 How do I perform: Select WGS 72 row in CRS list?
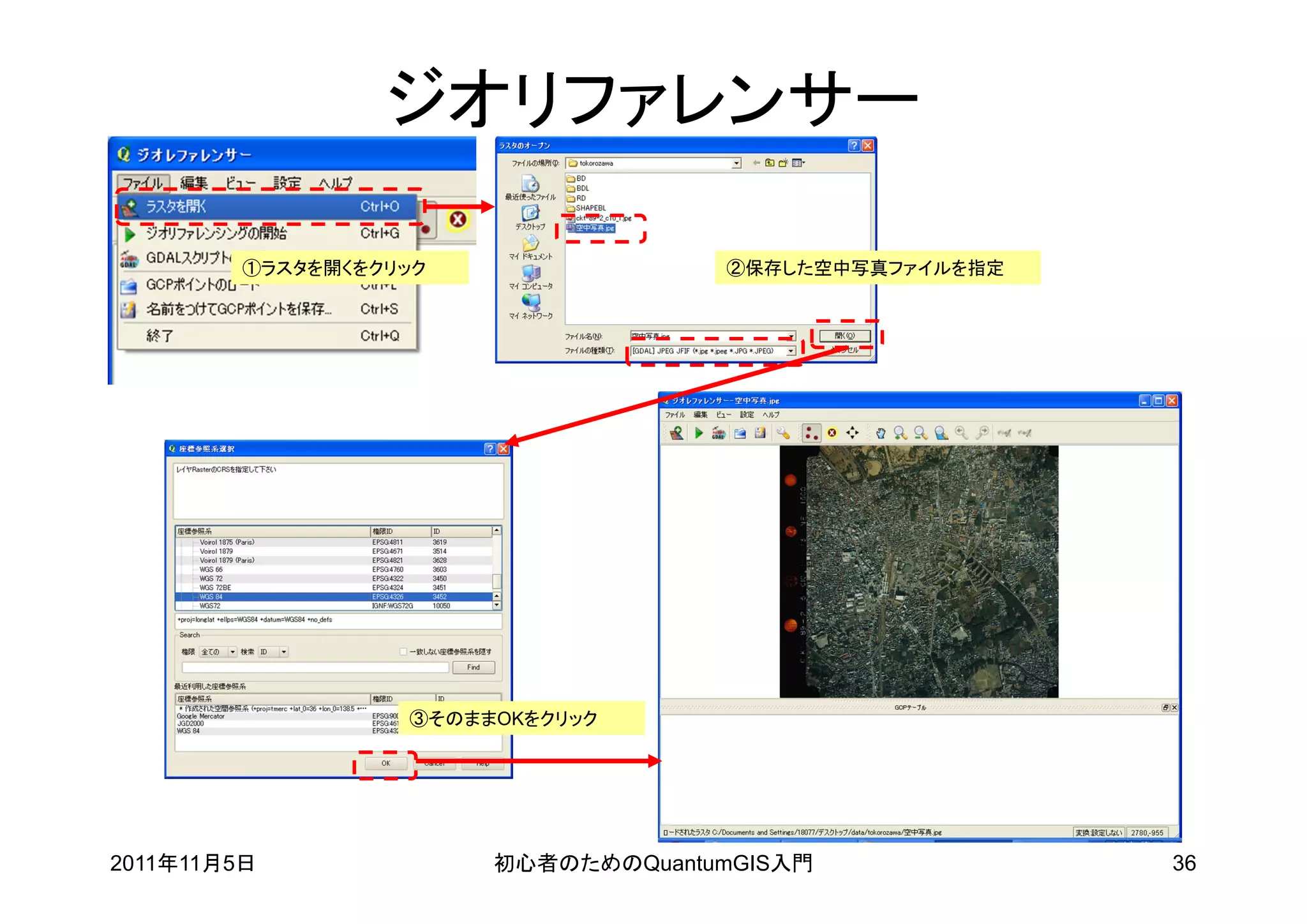click(211, 579)
